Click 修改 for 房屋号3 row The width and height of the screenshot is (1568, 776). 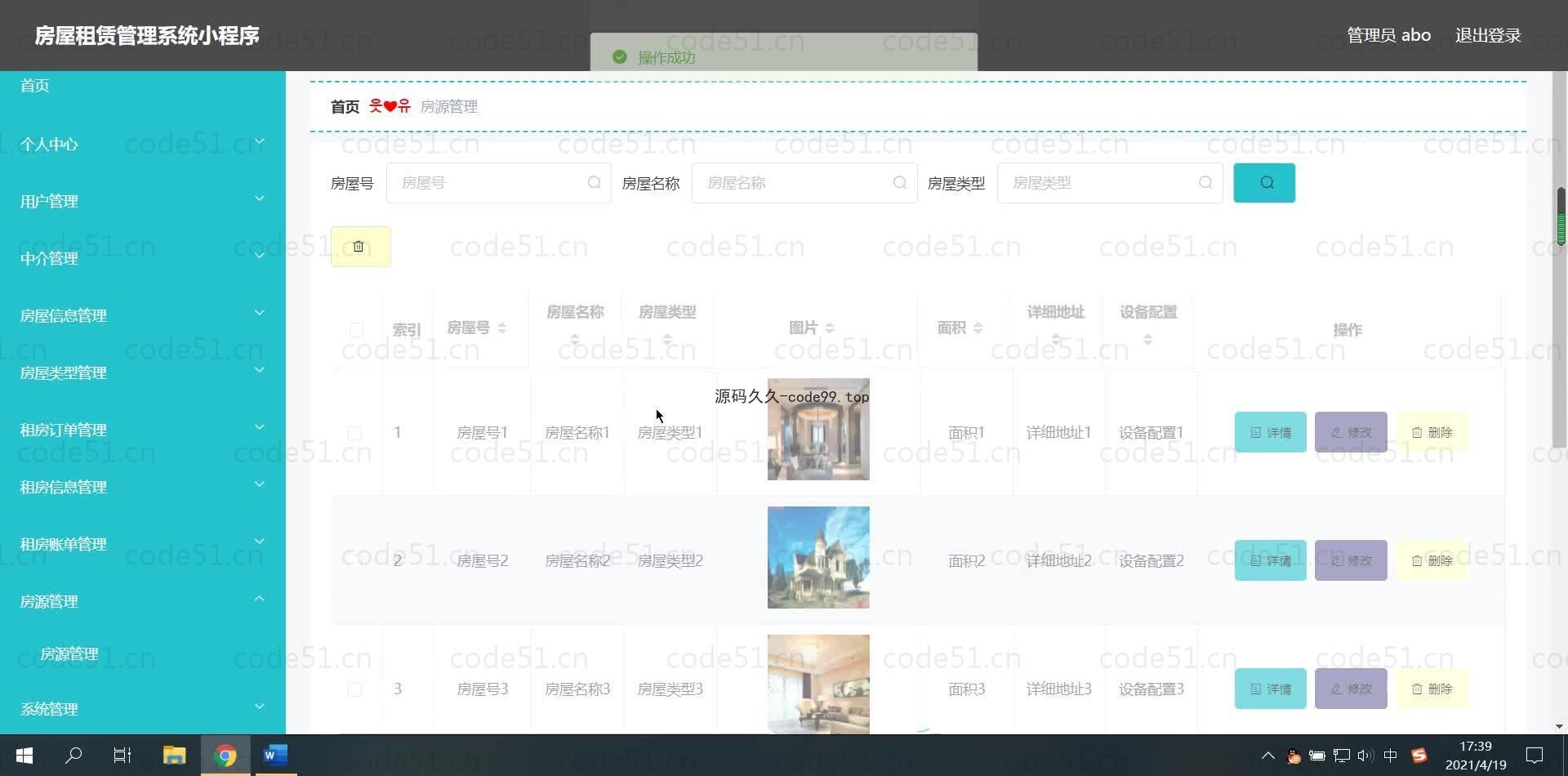(x=1351, y=689)
